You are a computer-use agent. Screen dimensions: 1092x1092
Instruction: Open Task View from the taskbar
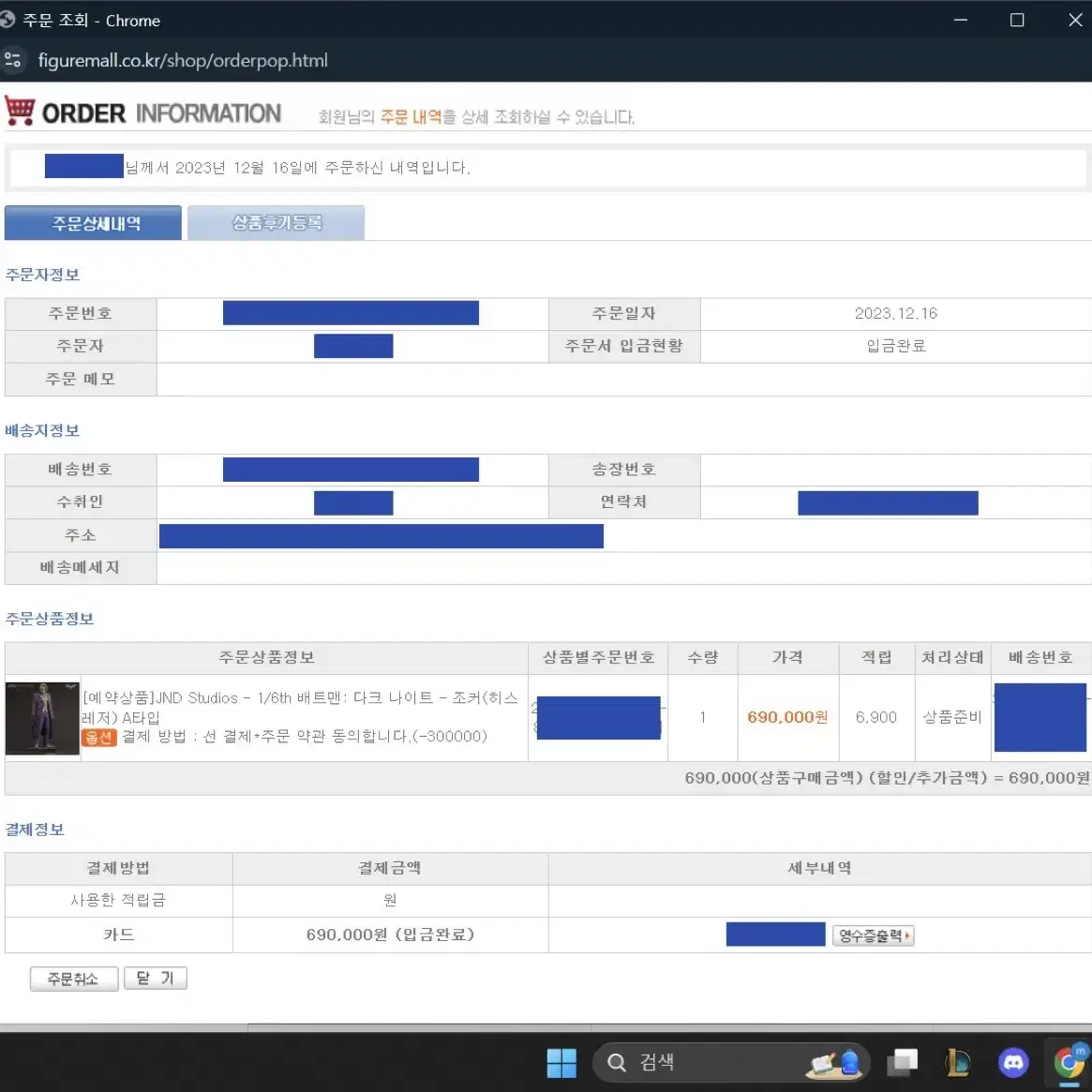point(902,1062)
